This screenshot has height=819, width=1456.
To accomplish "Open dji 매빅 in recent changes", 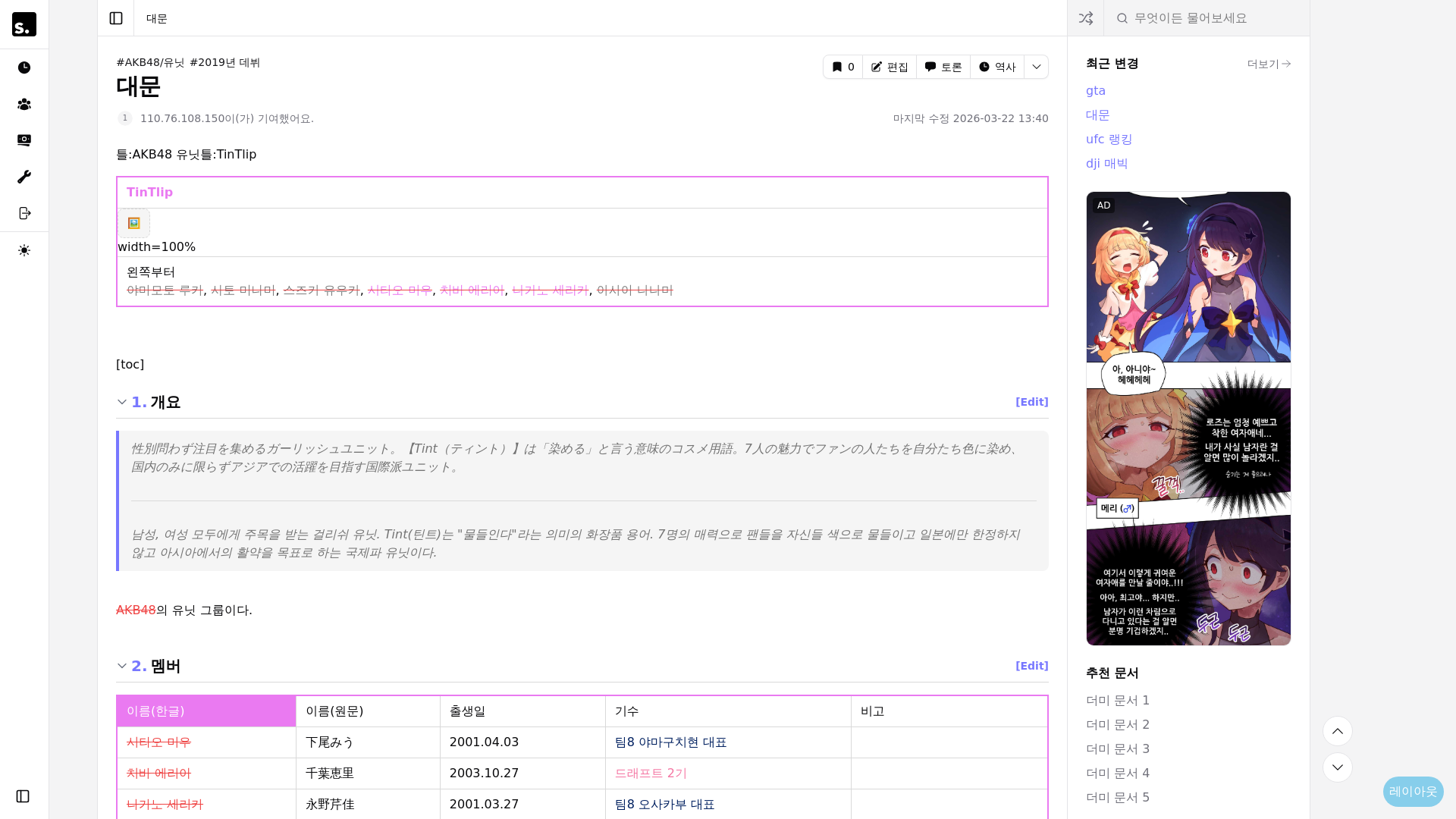I will [x=1106, y=164].
